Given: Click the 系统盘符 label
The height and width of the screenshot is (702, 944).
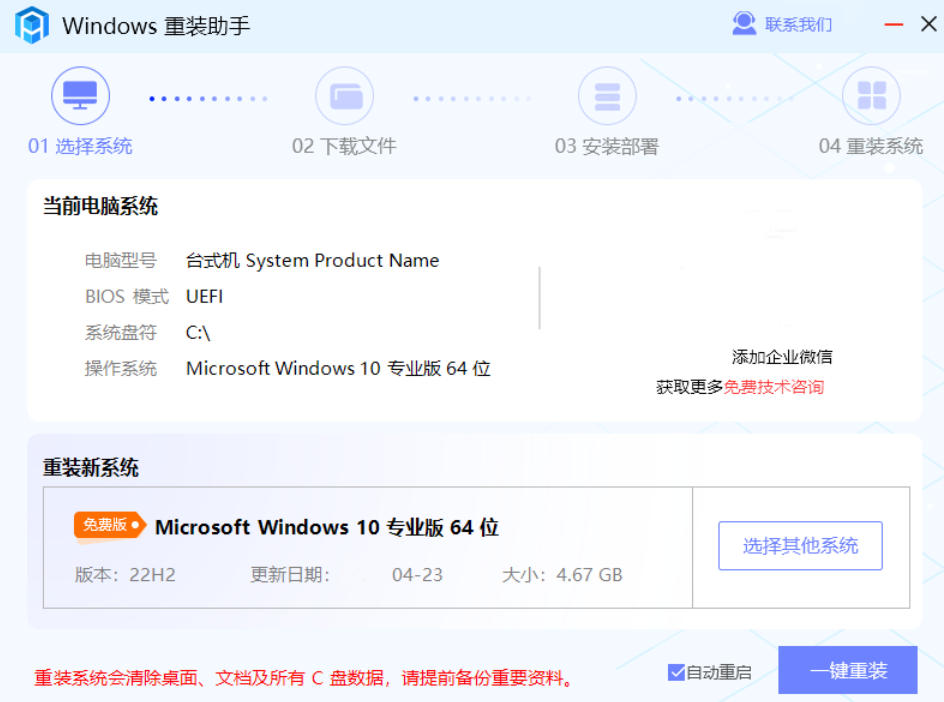Looking at the screenshot, I should (x=120, y=332).
